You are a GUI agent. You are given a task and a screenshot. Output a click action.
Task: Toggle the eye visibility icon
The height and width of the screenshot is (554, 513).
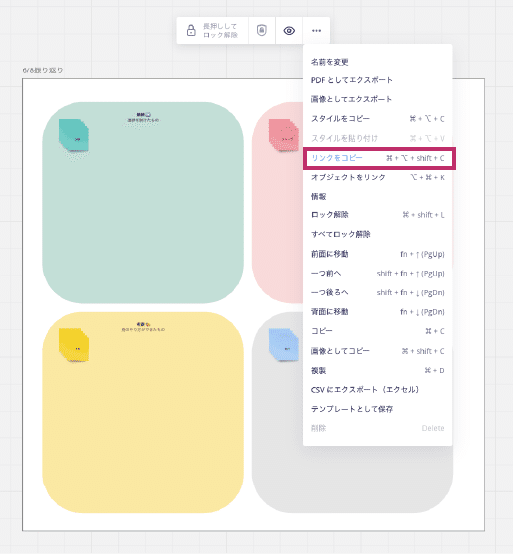pos(289,31)
